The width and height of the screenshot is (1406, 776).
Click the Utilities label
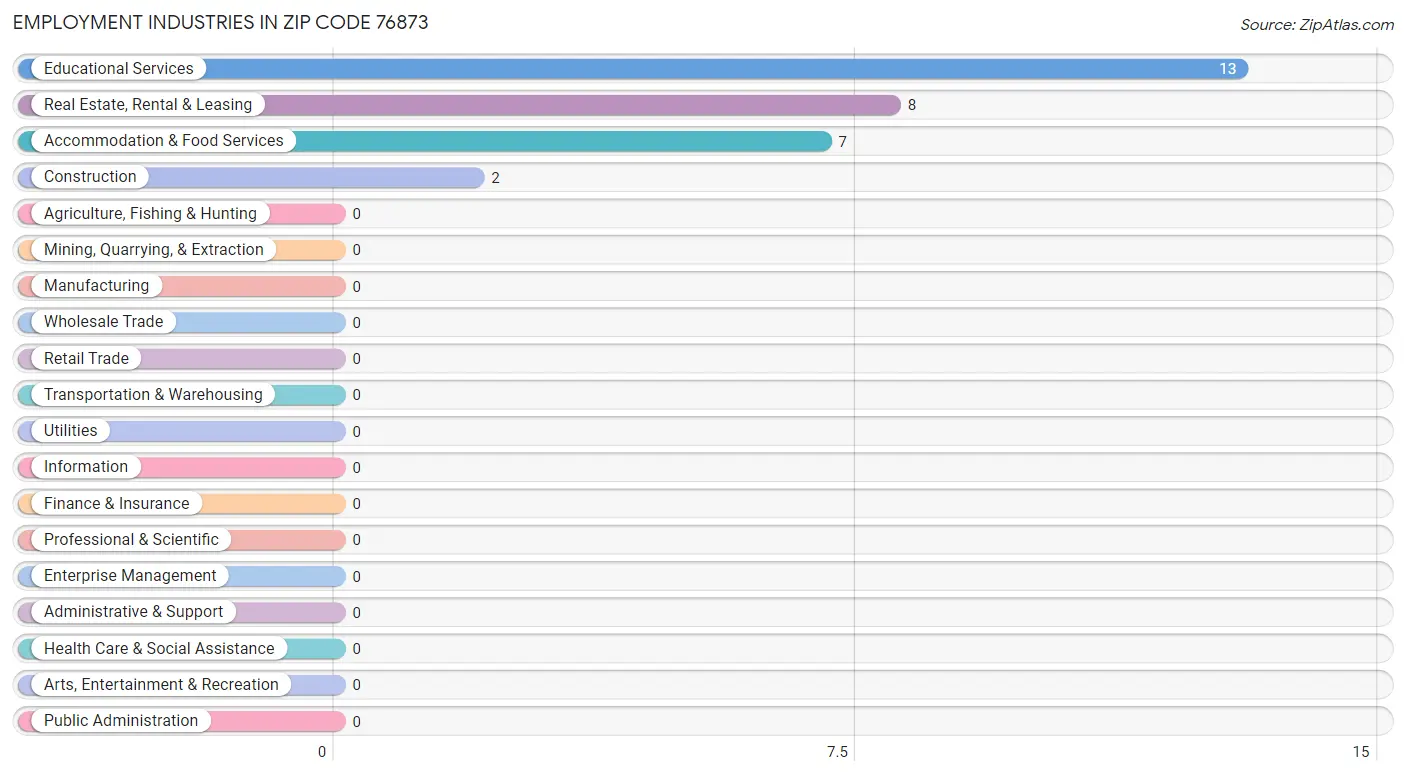pyautogui.click(x=71, y=431)
